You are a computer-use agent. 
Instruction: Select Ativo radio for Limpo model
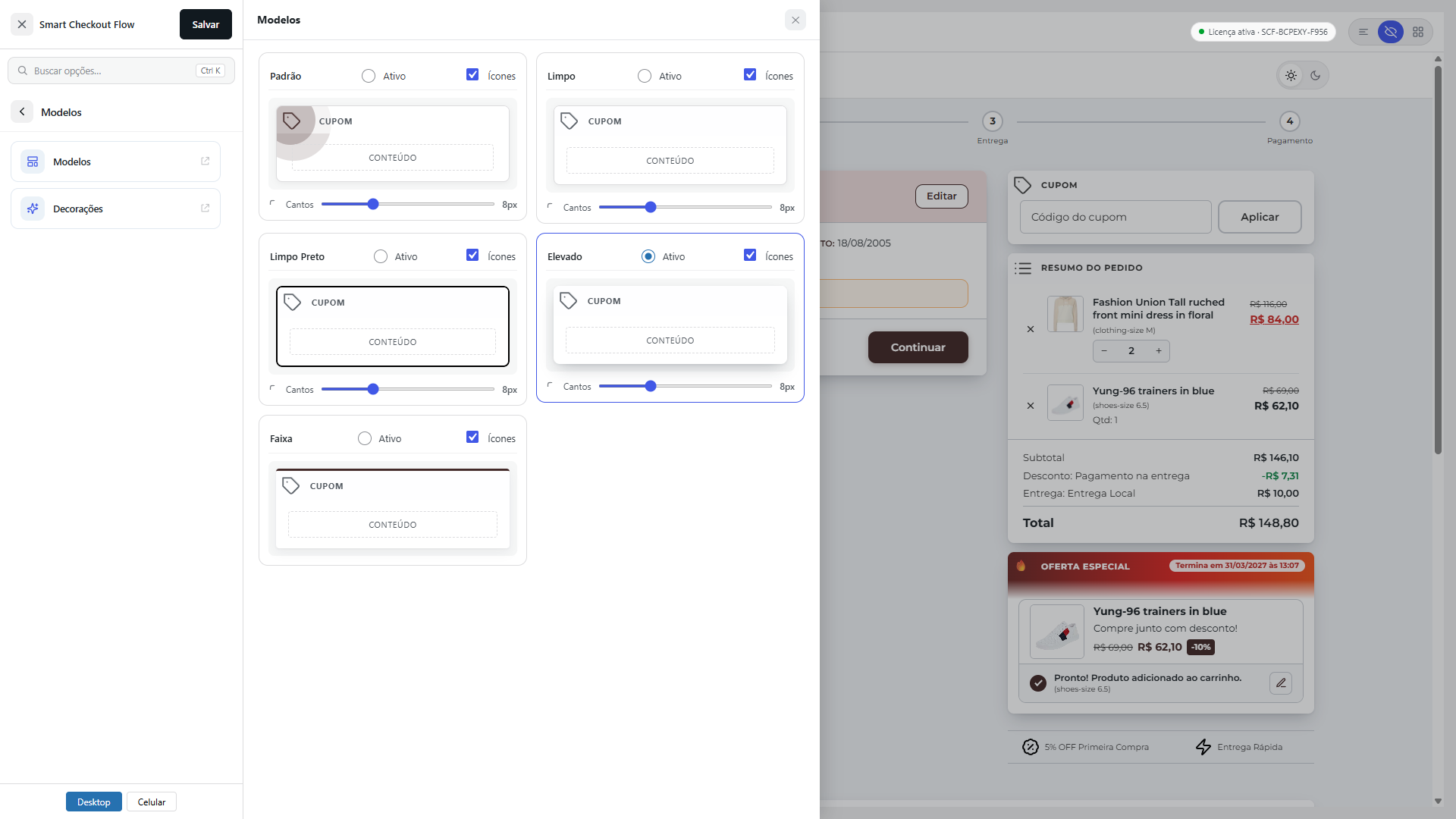(645, 76)
